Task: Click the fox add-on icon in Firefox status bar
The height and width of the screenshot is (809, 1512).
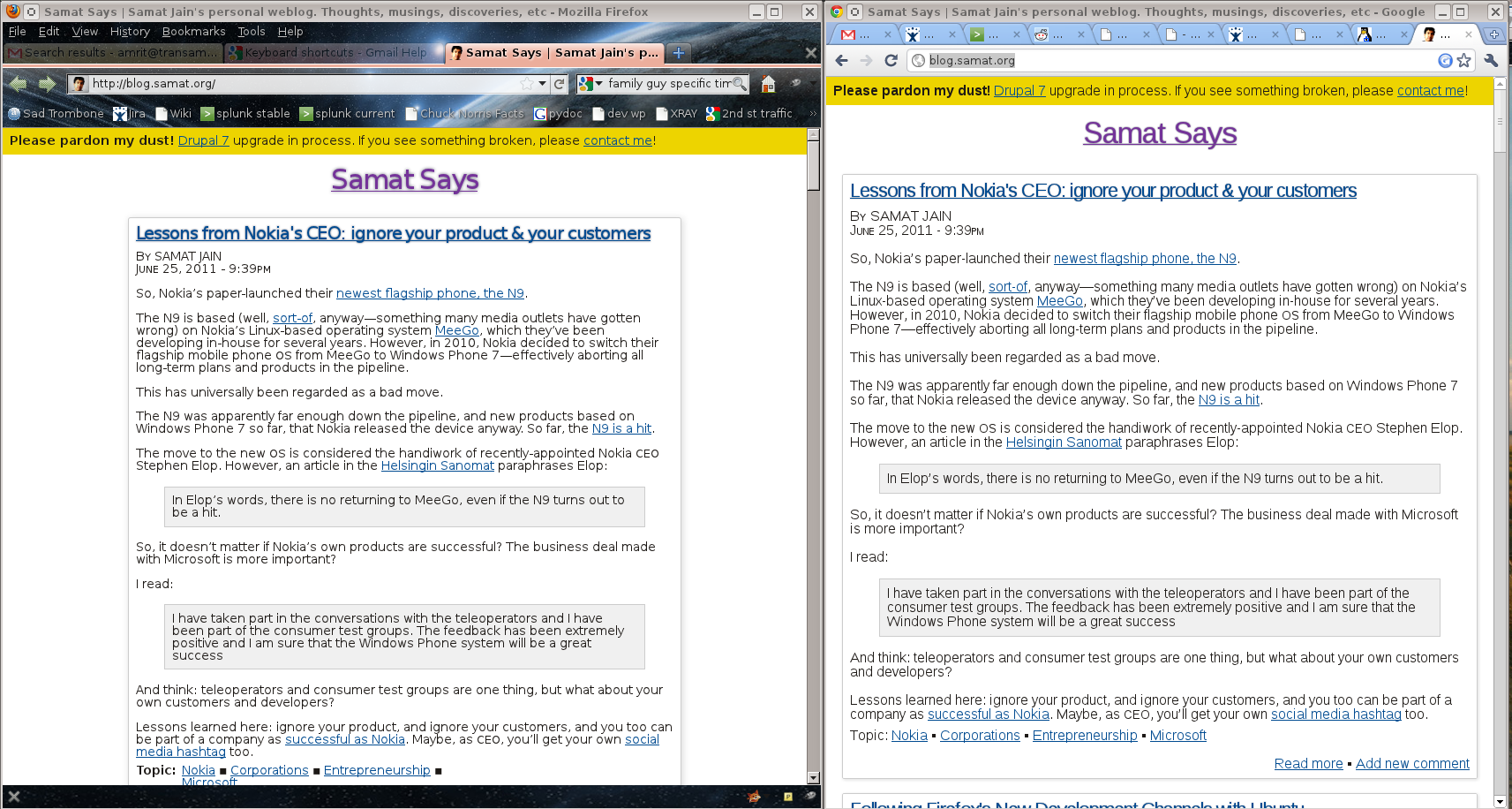Action: click(x=755, y=797)
